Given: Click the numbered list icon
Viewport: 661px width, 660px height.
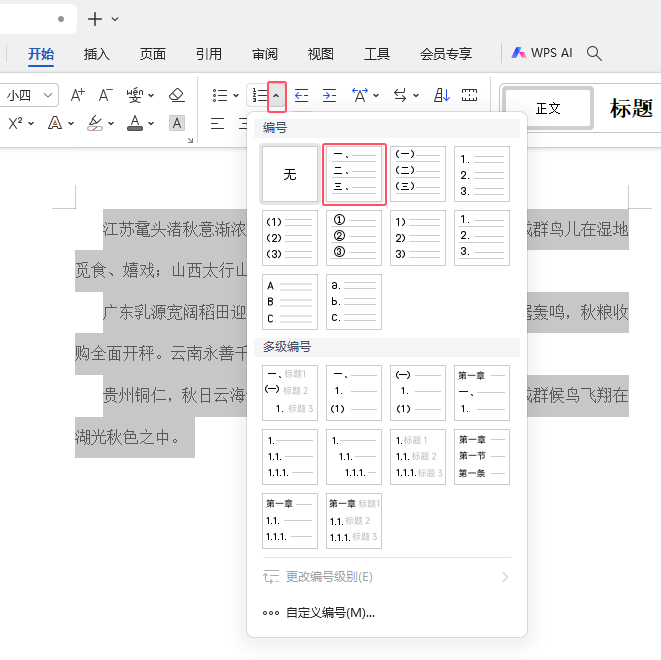Looking at the screenshot, I should click(x=260, y=96).
